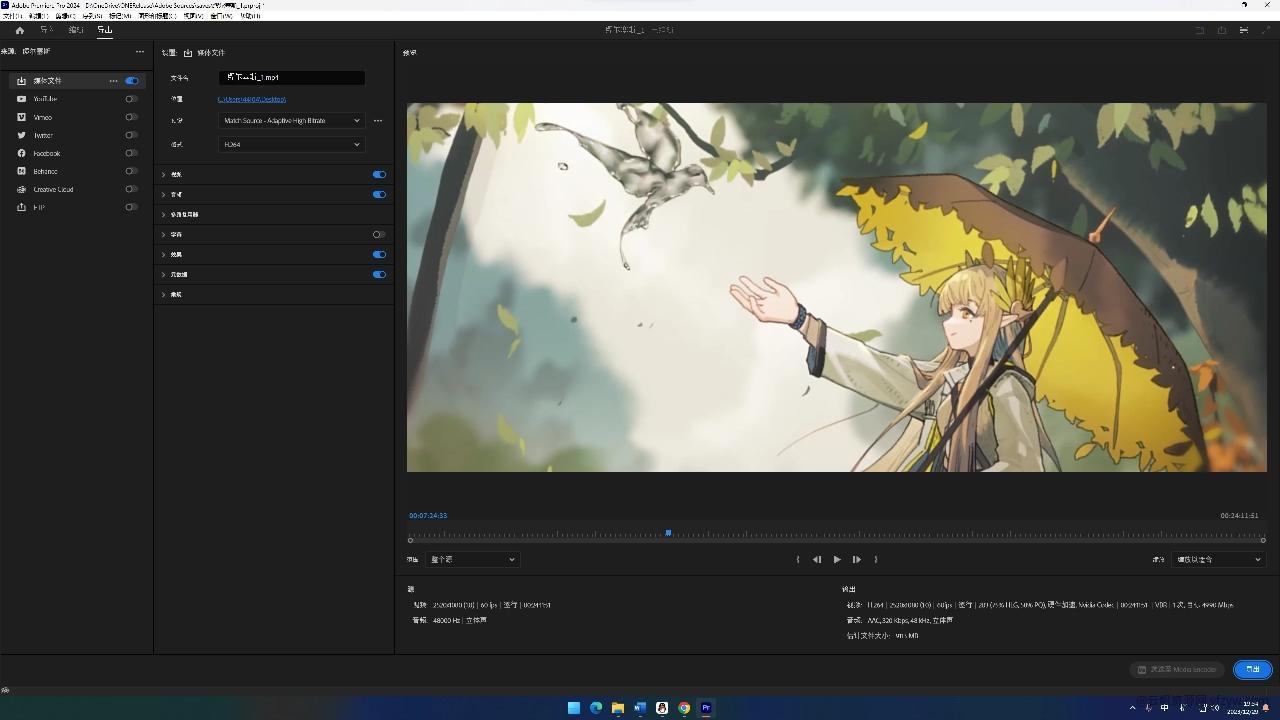This screenshot has height=720, width=1280.
Task: Open 媒体文件 row more options dots
Action: pyautogui.click(x=113, y=81)
